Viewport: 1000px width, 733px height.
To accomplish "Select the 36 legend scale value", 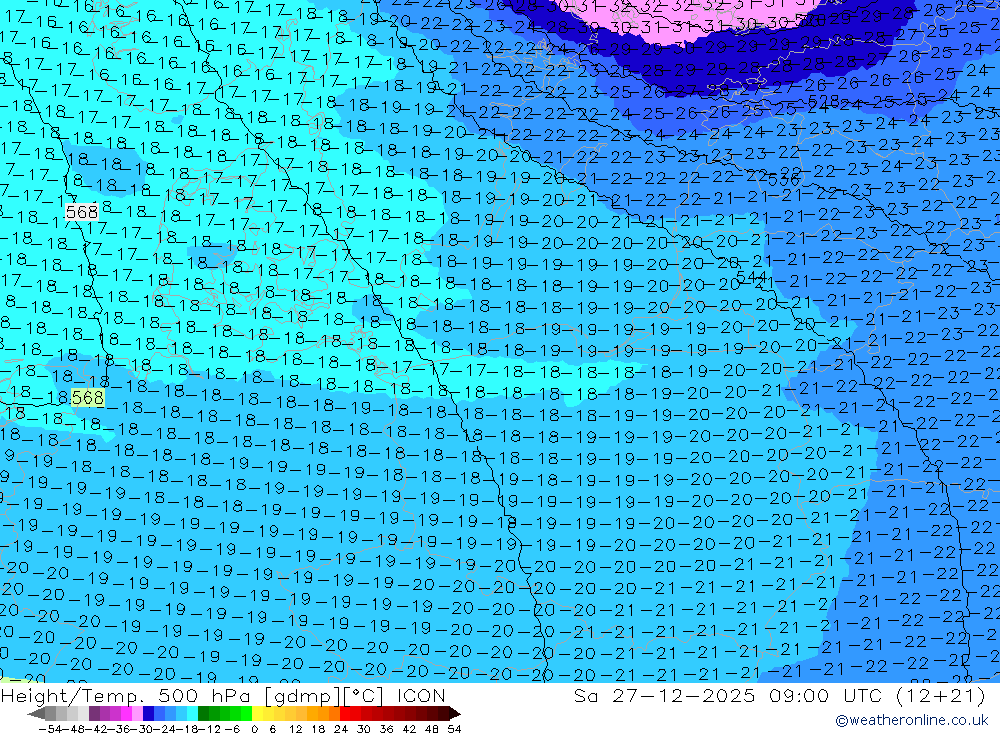I will click(x=386, y=729).
